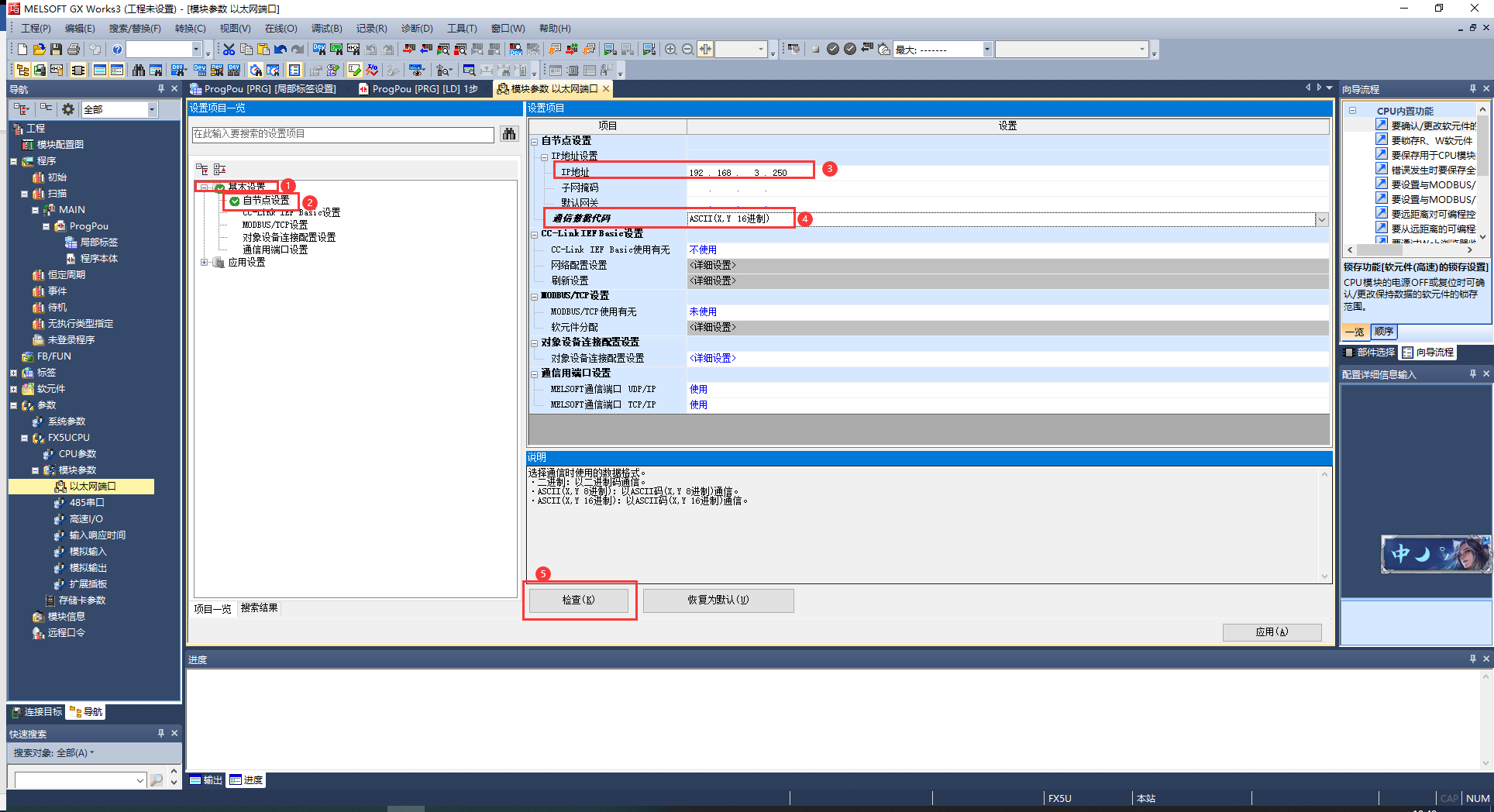Click the Print icon in the toolbar
The image size is (1494, 812).
[74, 49]
